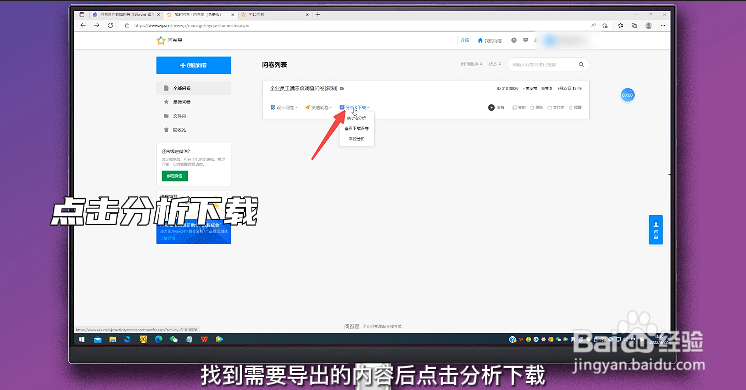746x390 pixels.
Task: Open the status filter dropdown
Action: point(495,64)
